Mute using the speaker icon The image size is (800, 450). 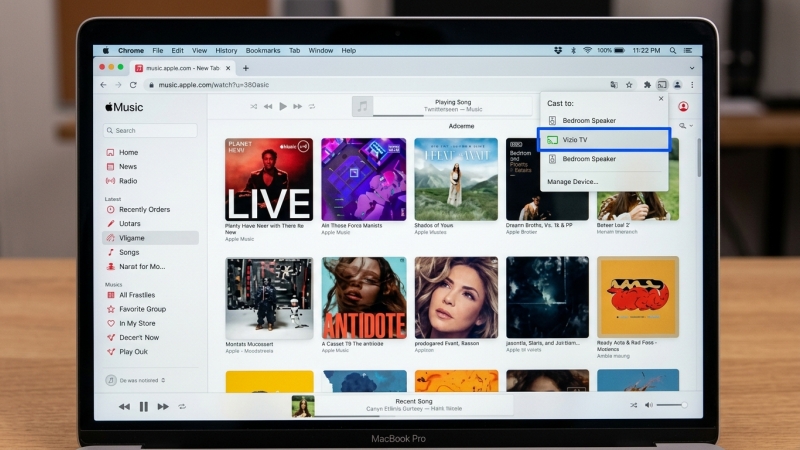pos(648,405)
